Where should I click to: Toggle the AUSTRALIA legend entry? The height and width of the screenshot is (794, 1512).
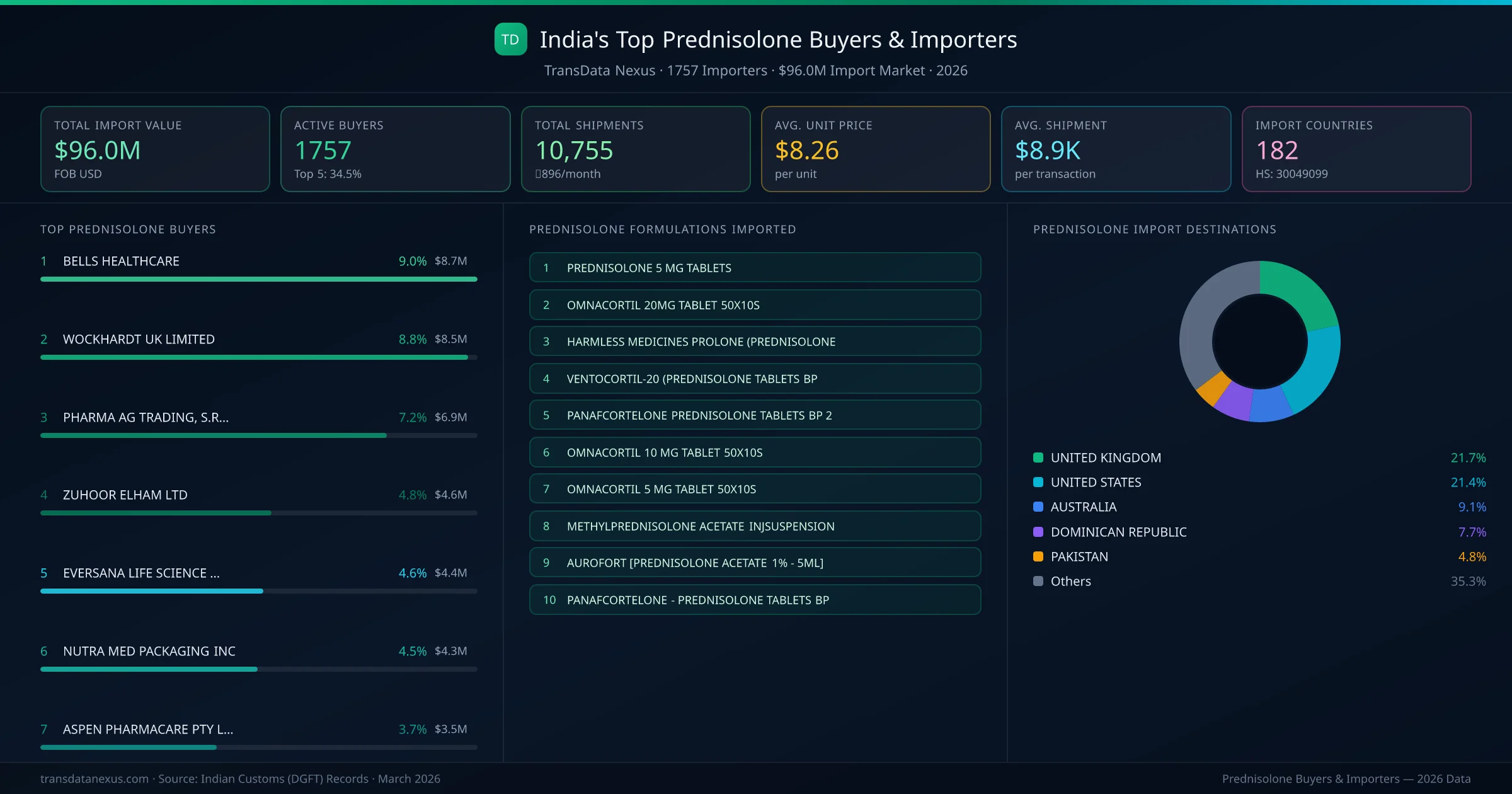pyautogui.click(x=1084, y=507)
